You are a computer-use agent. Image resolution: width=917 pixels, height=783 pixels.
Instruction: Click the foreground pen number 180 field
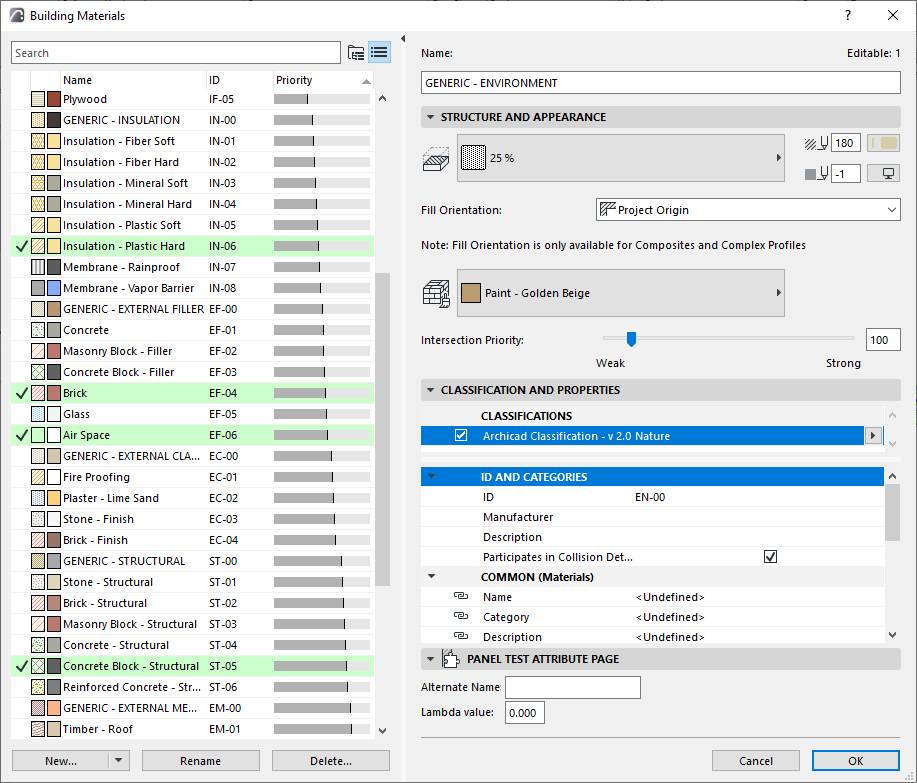(x=845, y=143)
